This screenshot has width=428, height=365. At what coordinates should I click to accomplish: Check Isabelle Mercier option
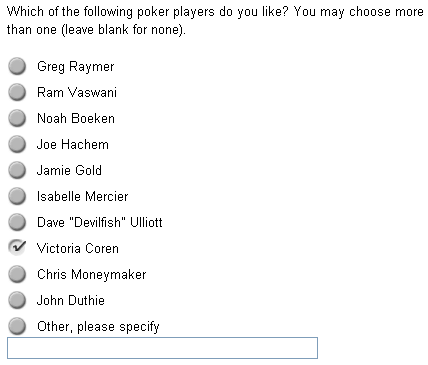tap(17, 196)
